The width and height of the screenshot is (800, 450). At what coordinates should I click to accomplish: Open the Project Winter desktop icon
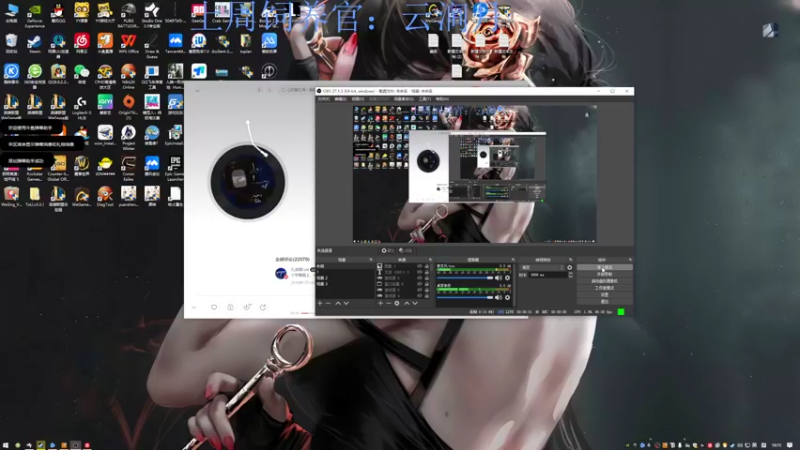129,137
